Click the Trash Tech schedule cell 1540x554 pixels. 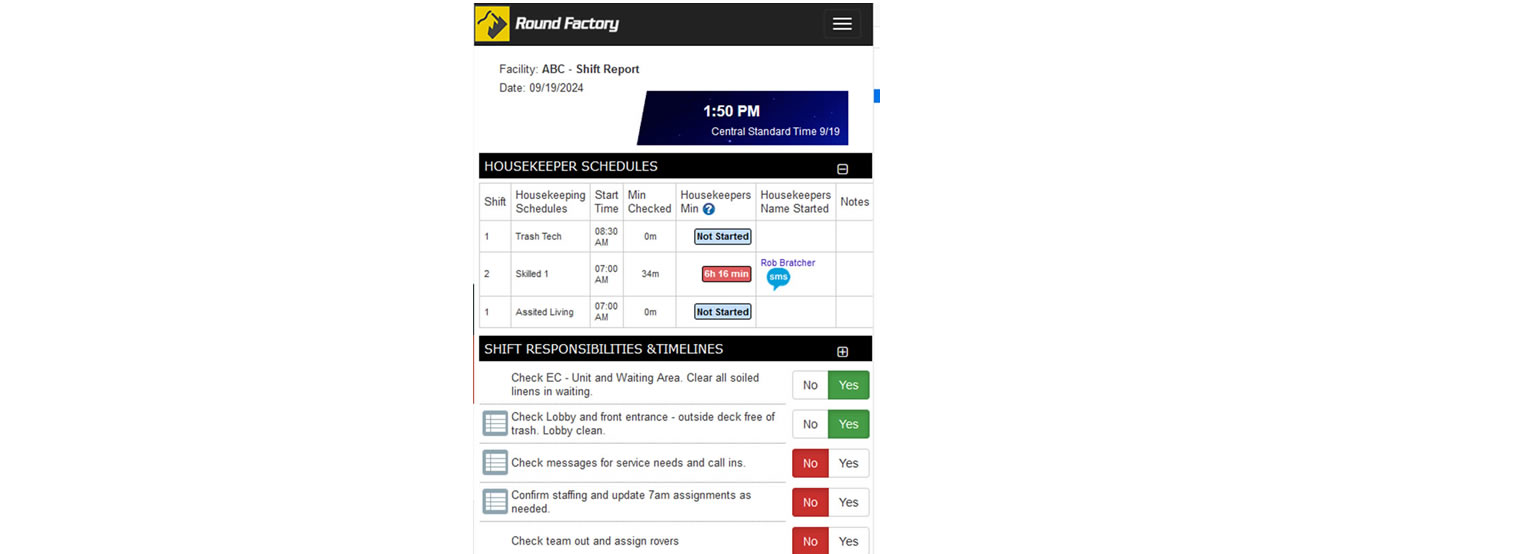pos(551,237)
